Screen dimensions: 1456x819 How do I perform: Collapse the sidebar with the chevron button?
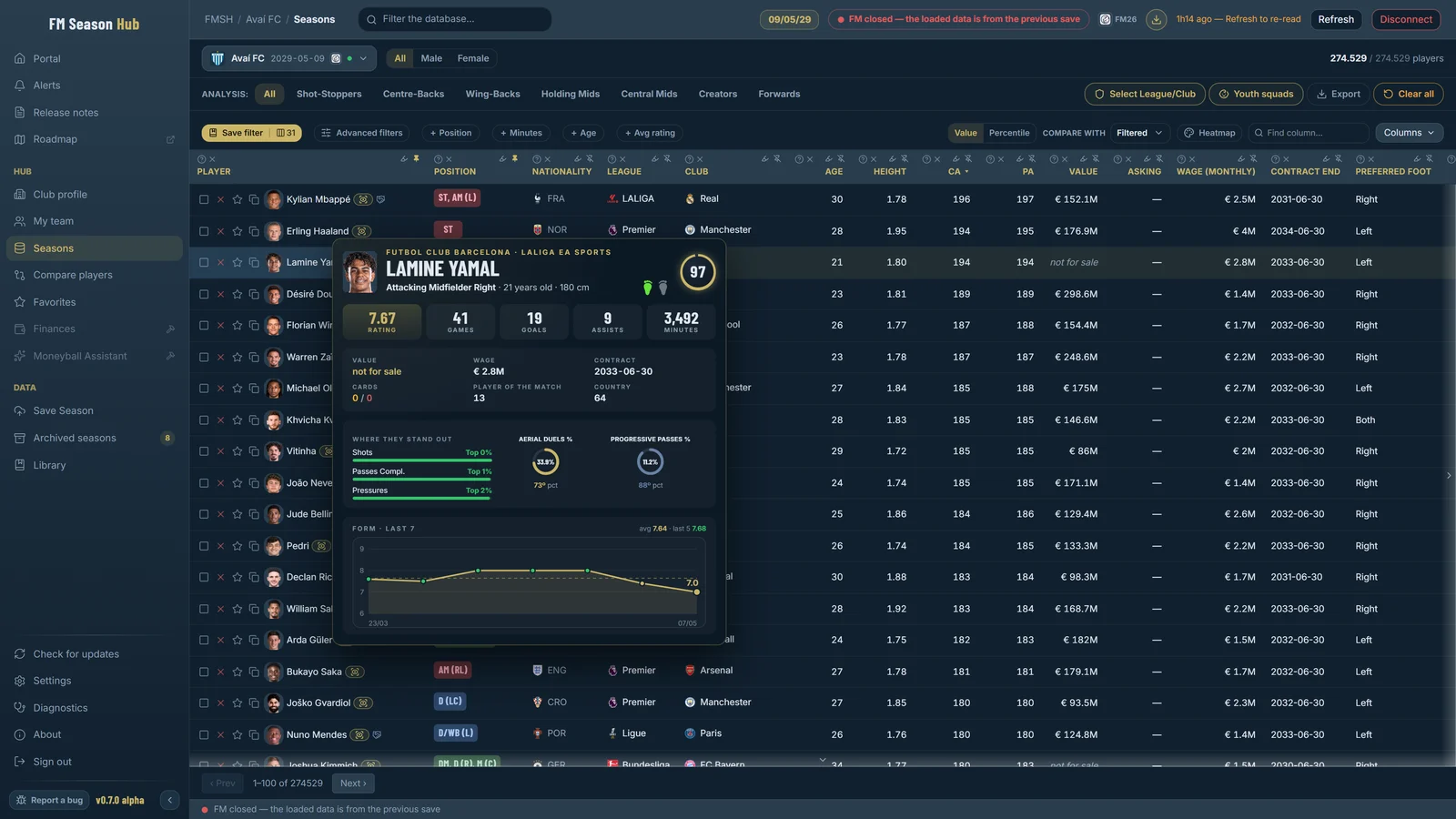(169, 800)
